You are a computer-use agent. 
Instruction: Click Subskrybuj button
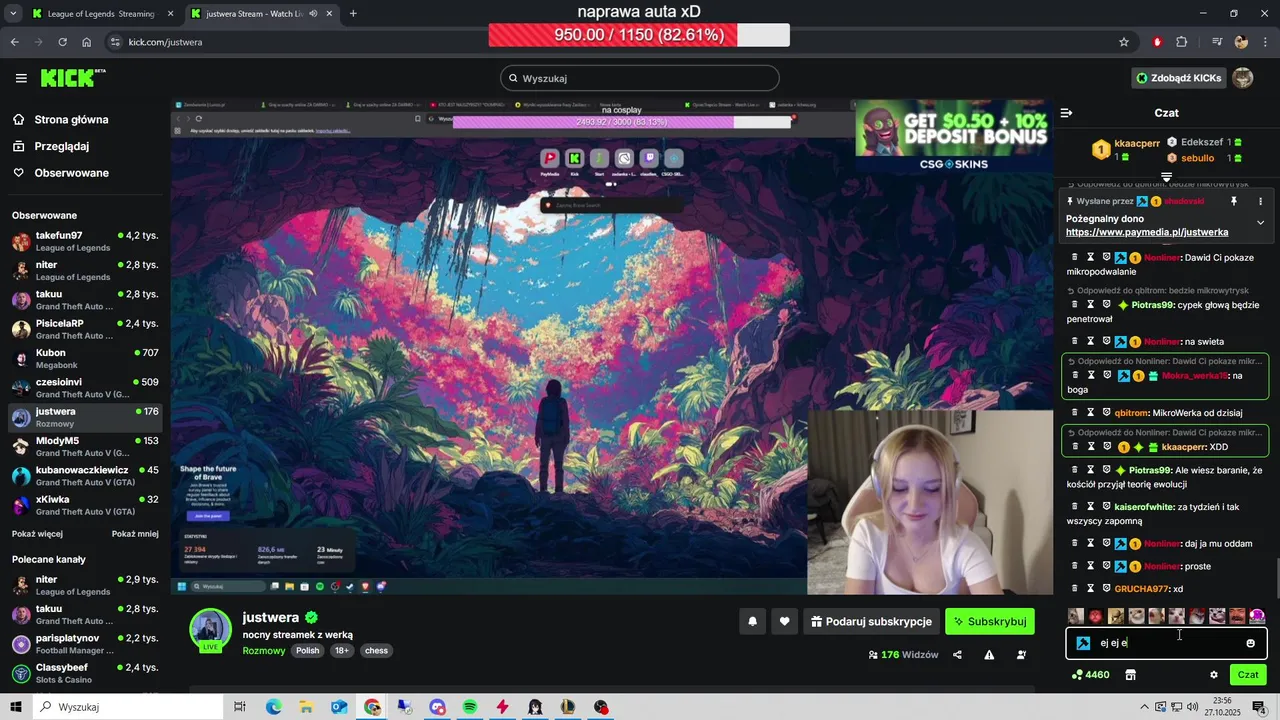coord(989,621)
